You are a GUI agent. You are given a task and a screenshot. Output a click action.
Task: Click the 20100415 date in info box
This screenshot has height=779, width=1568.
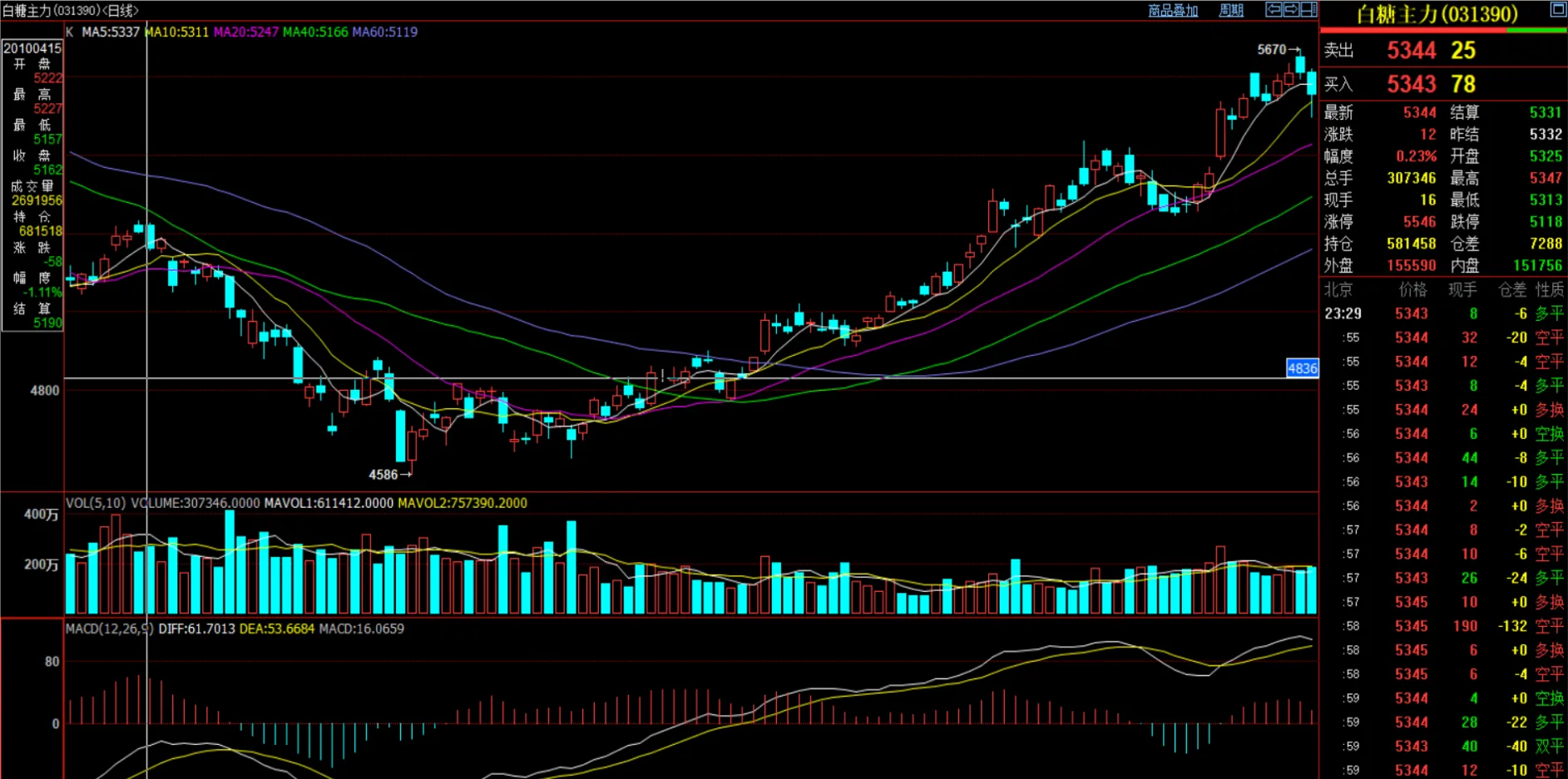(32, 49)
